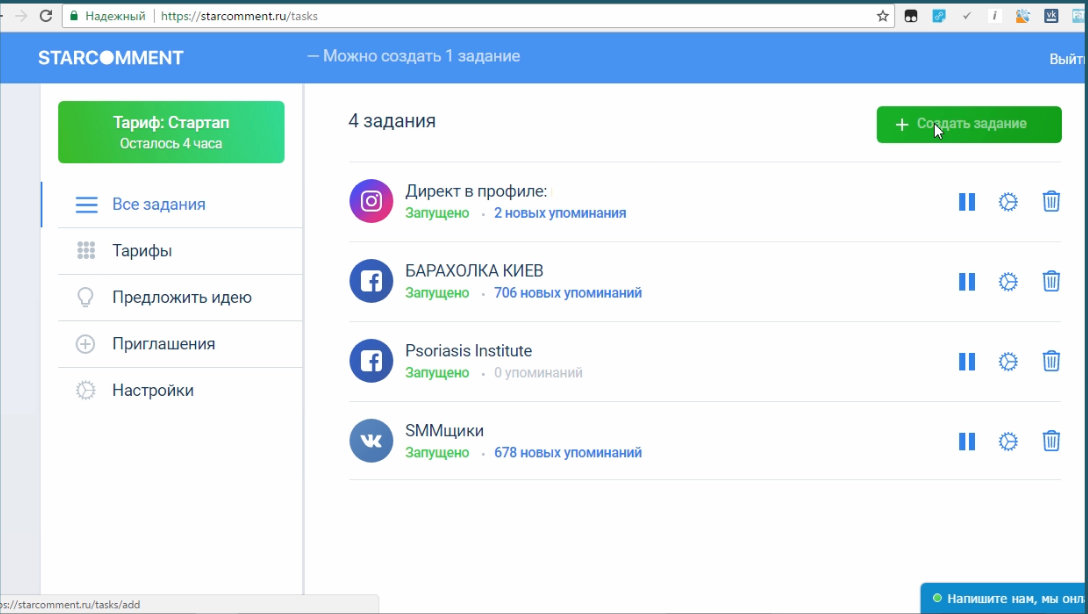Click the Instagram icon of Директ в профиле task
The width and height of the screenshot is (1088, 614).
(371, 201)
